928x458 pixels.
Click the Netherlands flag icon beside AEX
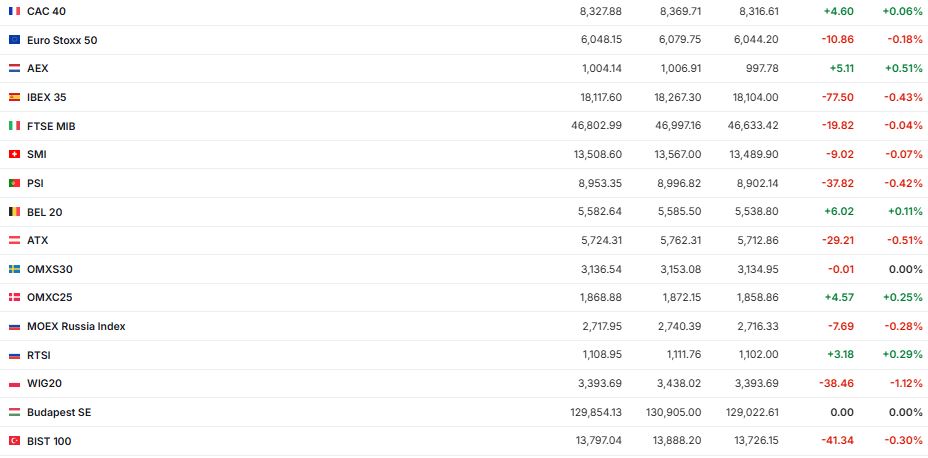pyautogui.click(x=14, y=68)
